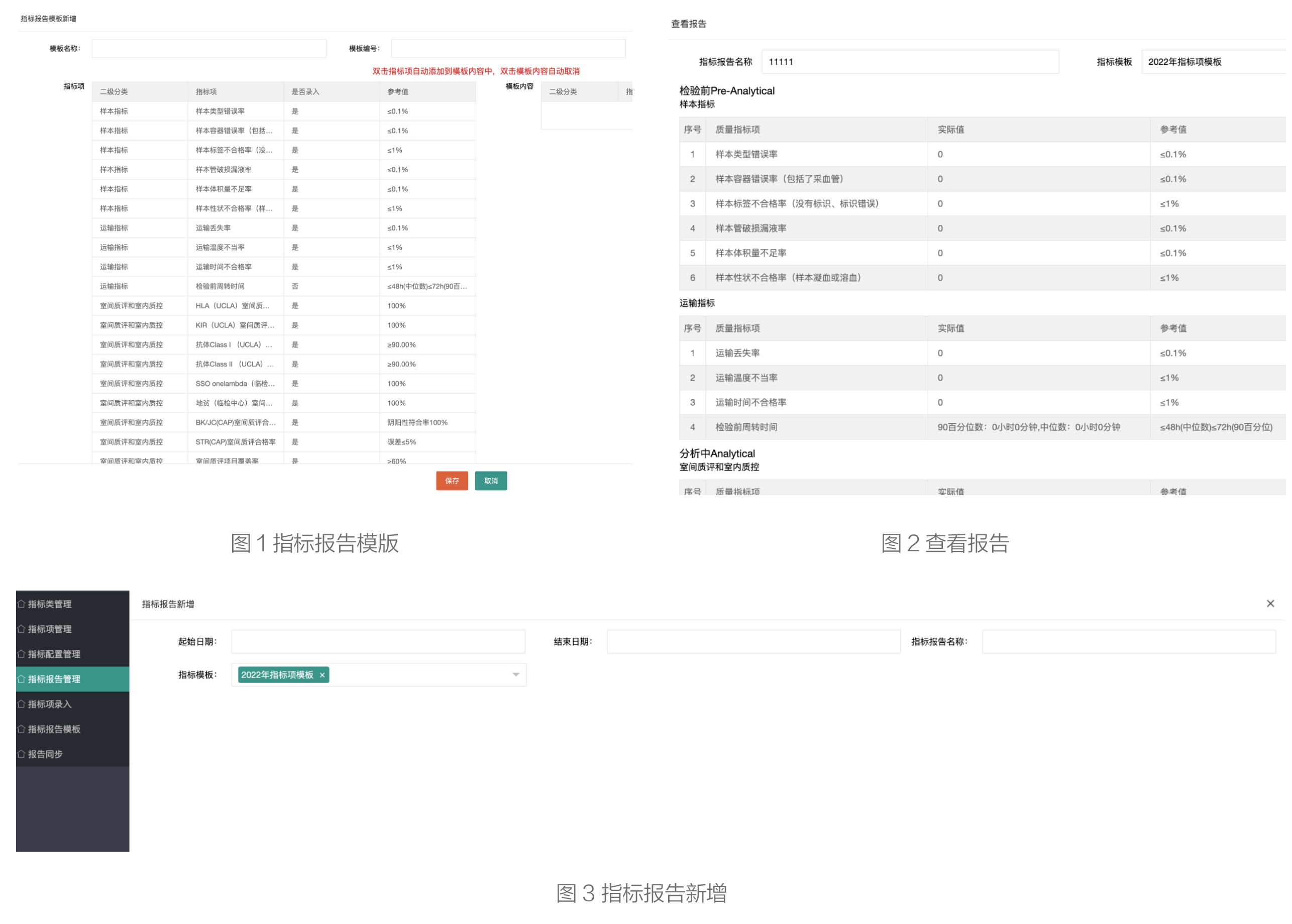Click the home icon beside 指标类管理
This screenshot has width=1292, height=924.
pos(21,604)
